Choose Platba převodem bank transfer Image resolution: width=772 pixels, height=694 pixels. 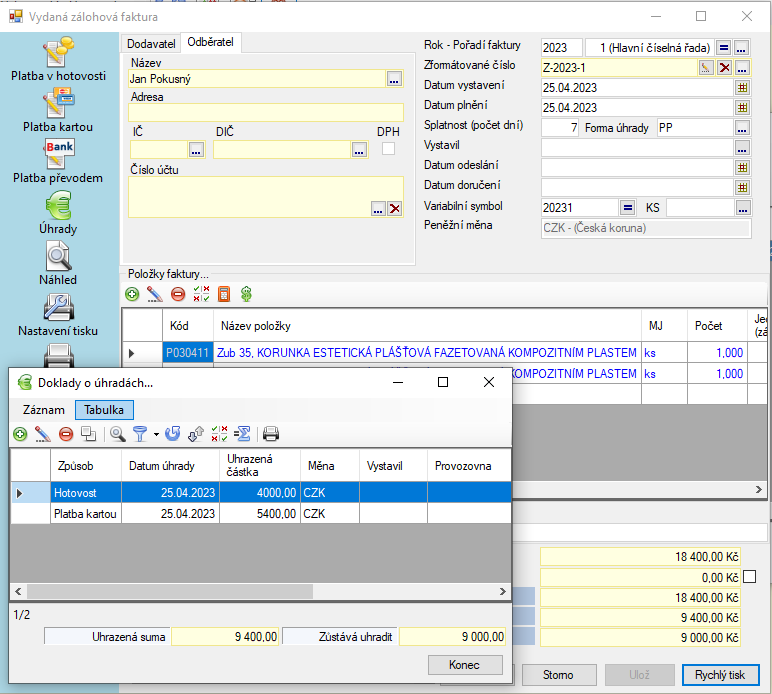(58, 161)
